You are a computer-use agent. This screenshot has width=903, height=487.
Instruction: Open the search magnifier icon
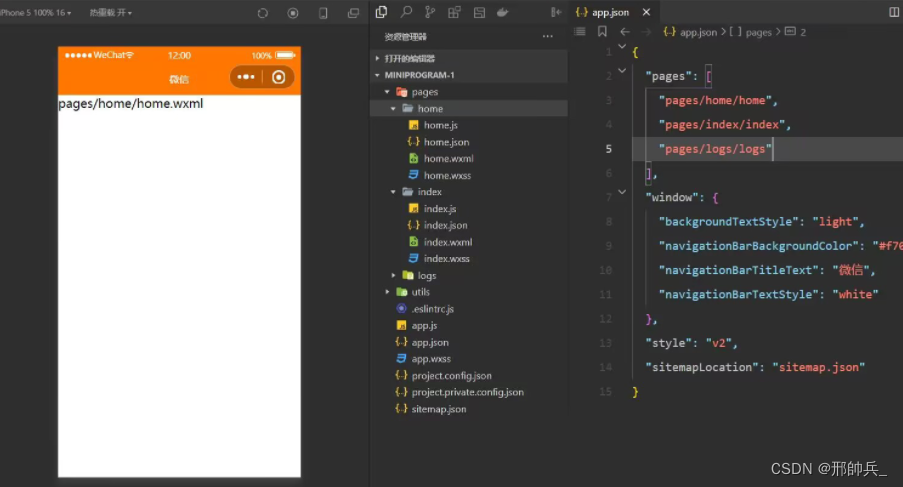coord(406,12)
